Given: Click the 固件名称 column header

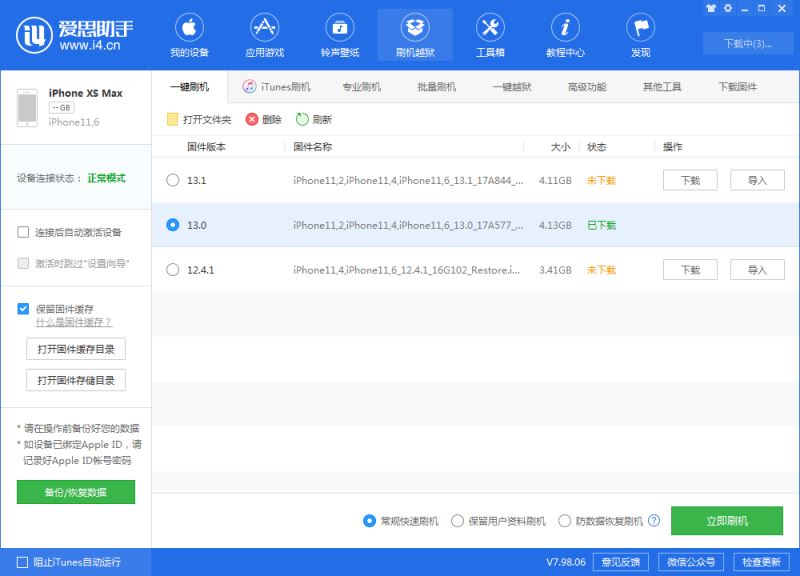Looking at the screenshot, I should [x=312, y=147].
